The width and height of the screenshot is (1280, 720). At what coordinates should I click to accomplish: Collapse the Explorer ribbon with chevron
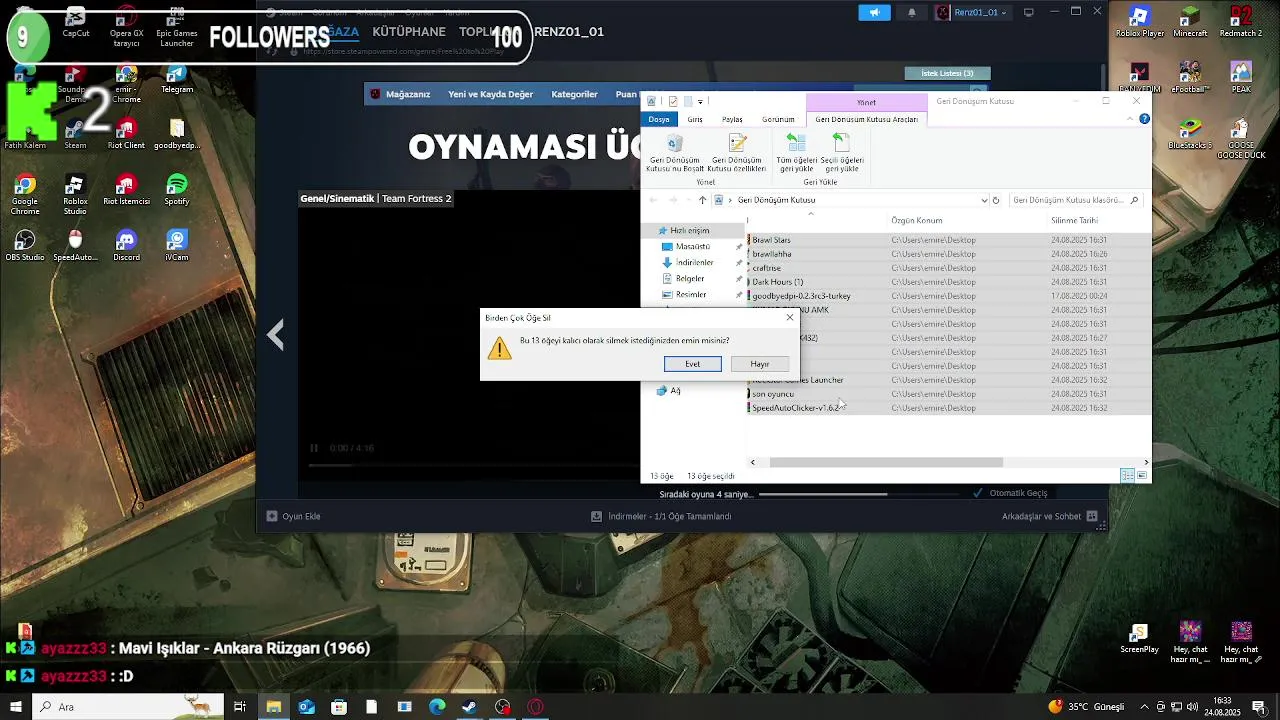[1131, 119]
